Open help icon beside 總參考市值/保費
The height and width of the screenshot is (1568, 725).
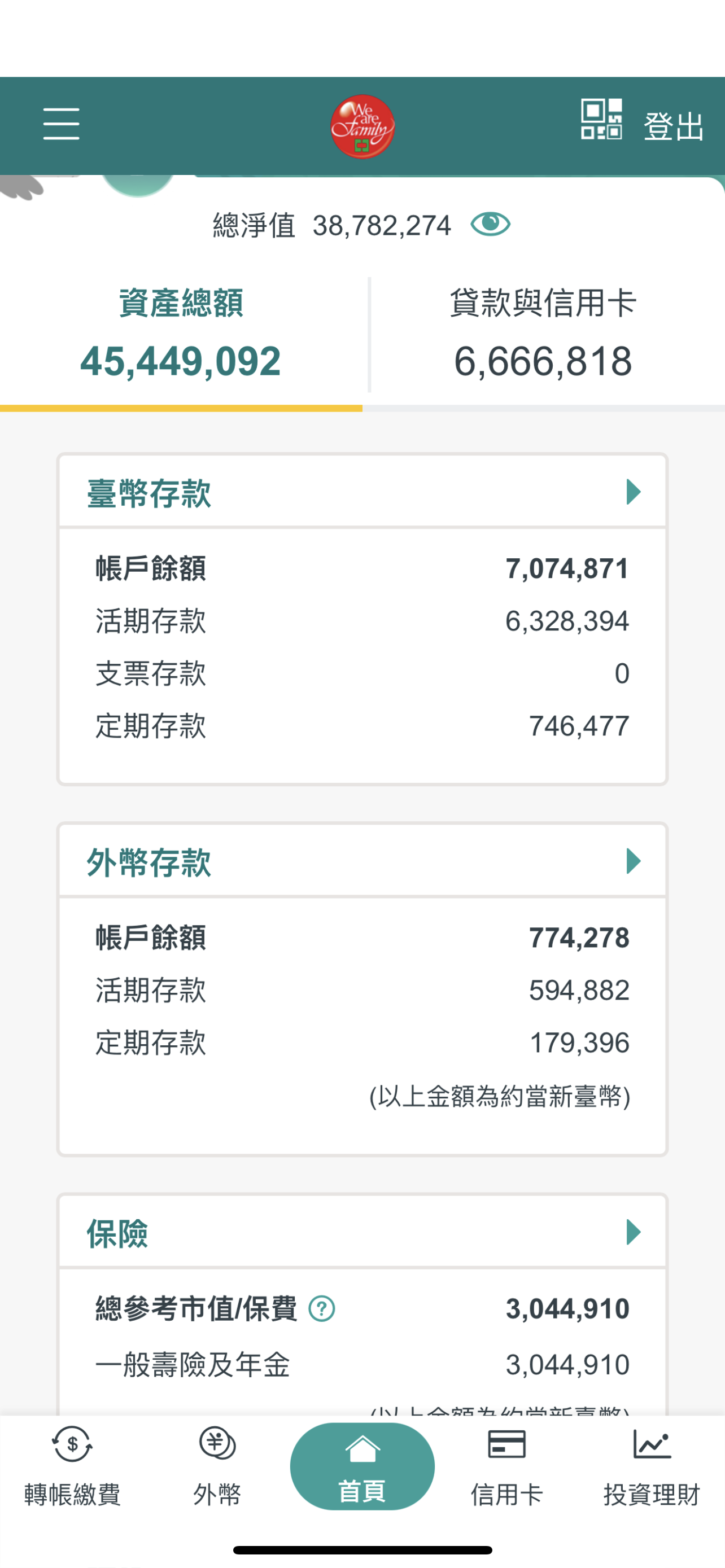click(321, 1309)
